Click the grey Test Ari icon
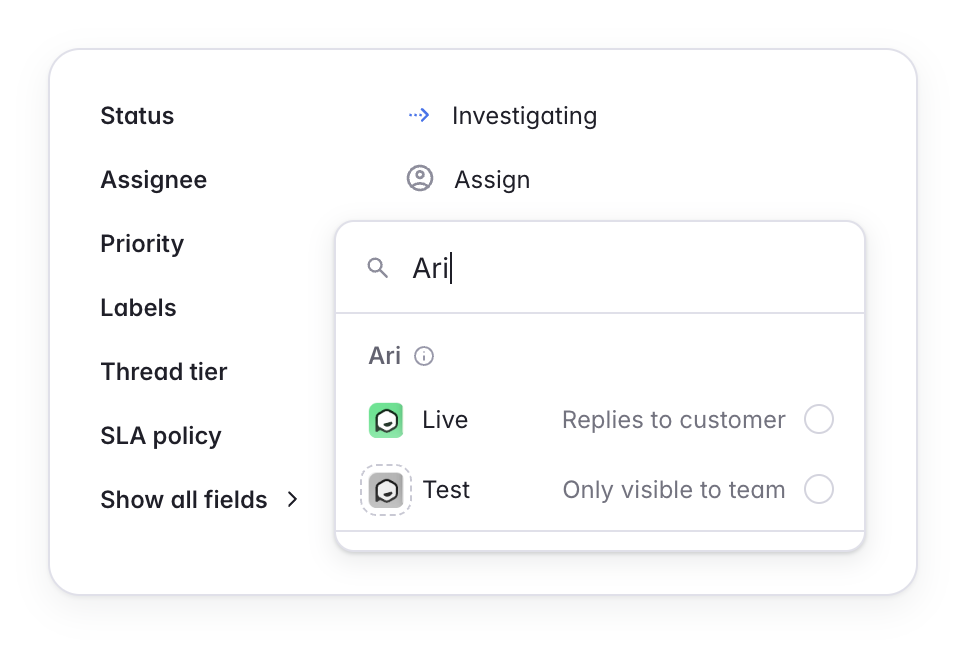The image size is (966, 660). tap(386, 491)
